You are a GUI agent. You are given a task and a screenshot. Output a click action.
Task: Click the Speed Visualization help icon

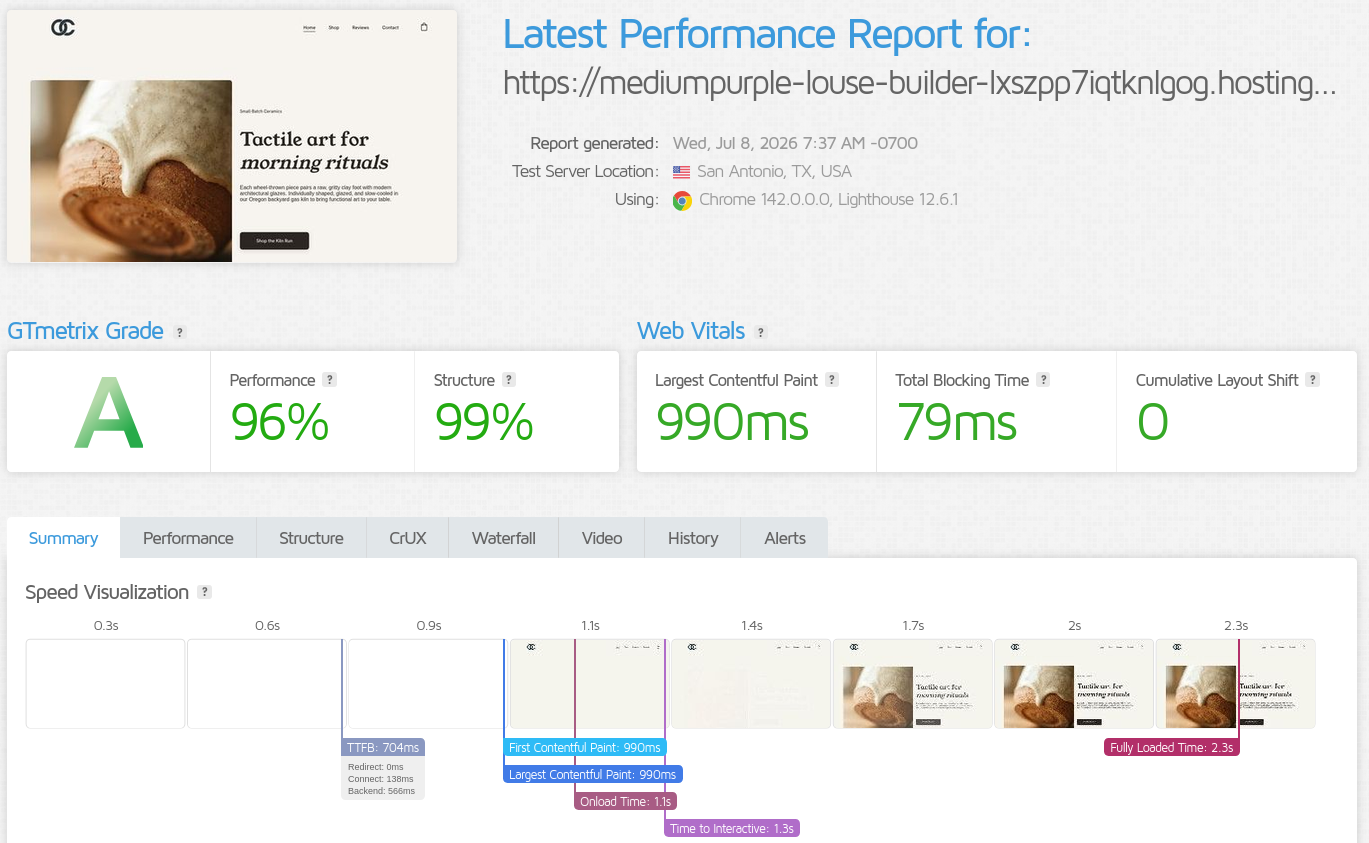pos(204,592)
